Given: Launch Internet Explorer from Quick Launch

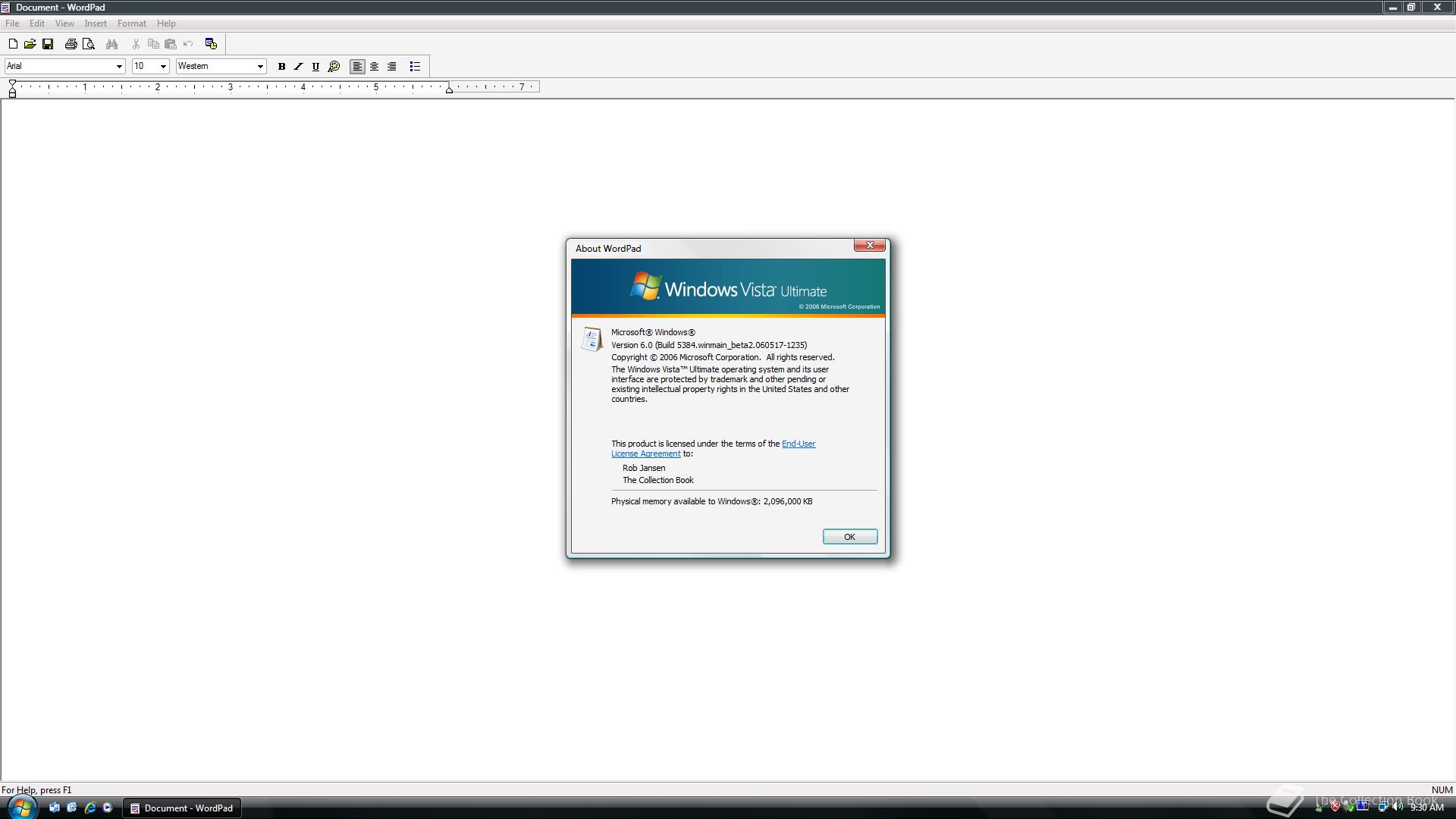Looking at the screenshot, I should click(90, 808).
